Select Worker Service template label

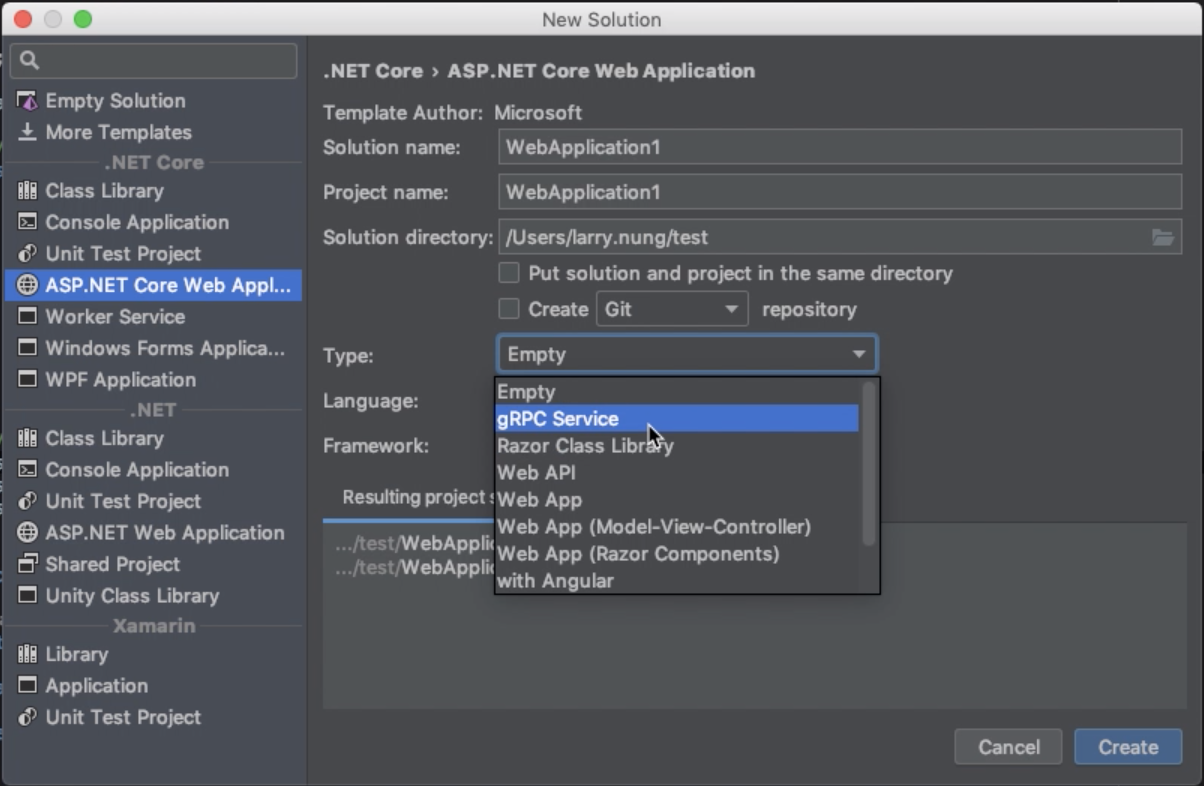click(115, 317)
